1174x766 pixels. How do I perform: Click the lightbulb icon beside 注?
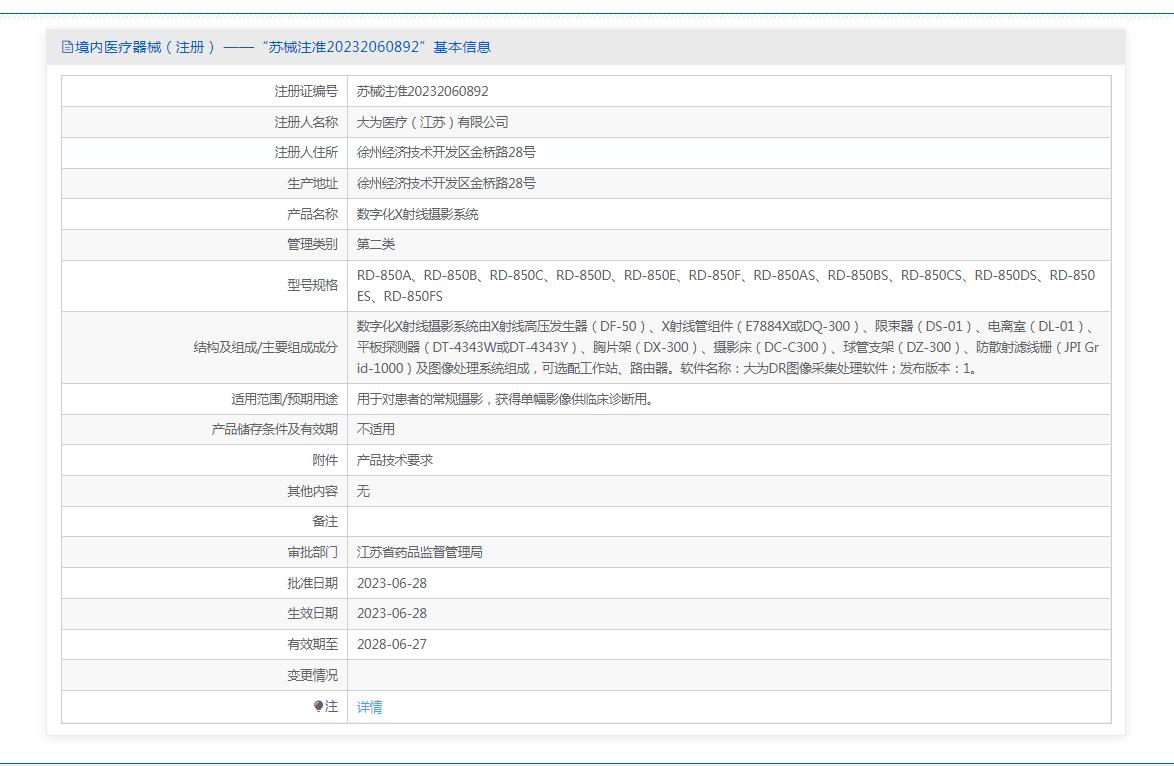318,706
